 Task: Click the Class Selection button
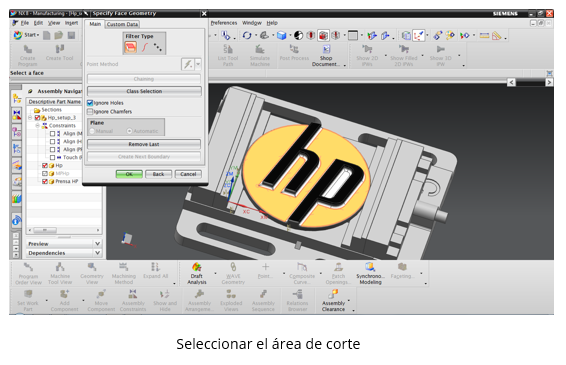coord(144,91)
